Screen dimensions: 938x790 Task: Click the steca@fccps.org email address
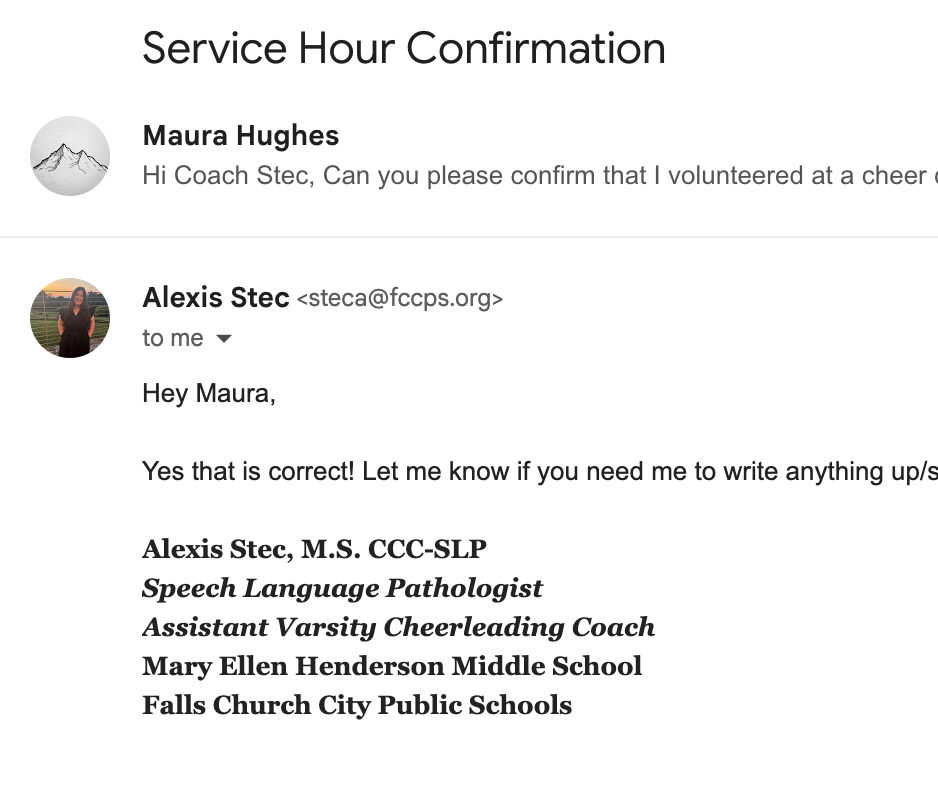click(x=400, y=298)
